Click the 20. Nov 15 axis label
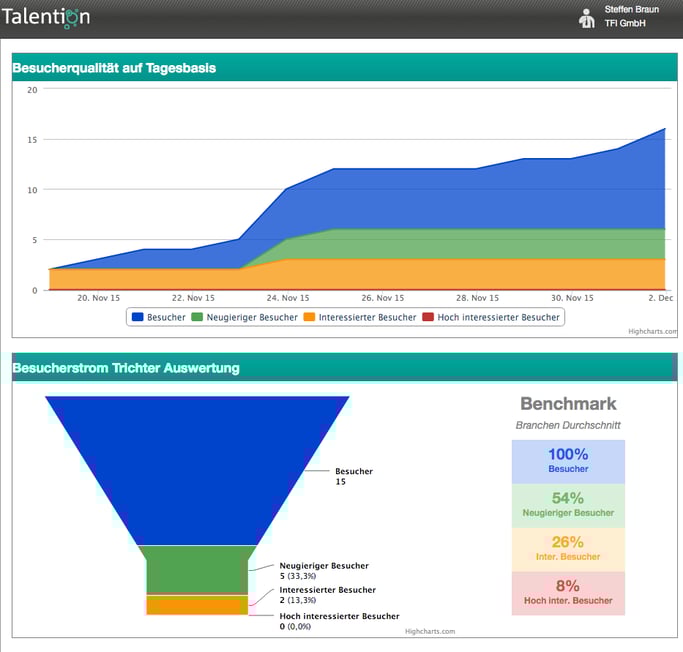The height and width of the screenshot is (652, 683). [98, 298]
